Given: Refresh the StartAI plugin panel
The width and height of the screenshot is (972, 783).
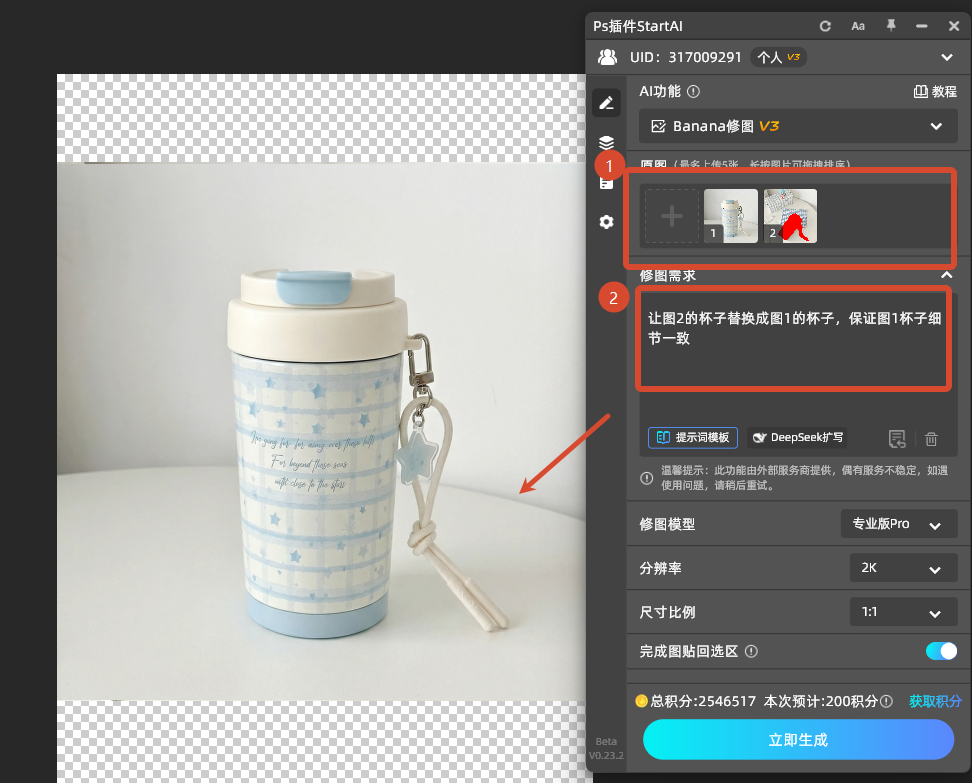Looking at the screenshot, I should coord(825,25).
